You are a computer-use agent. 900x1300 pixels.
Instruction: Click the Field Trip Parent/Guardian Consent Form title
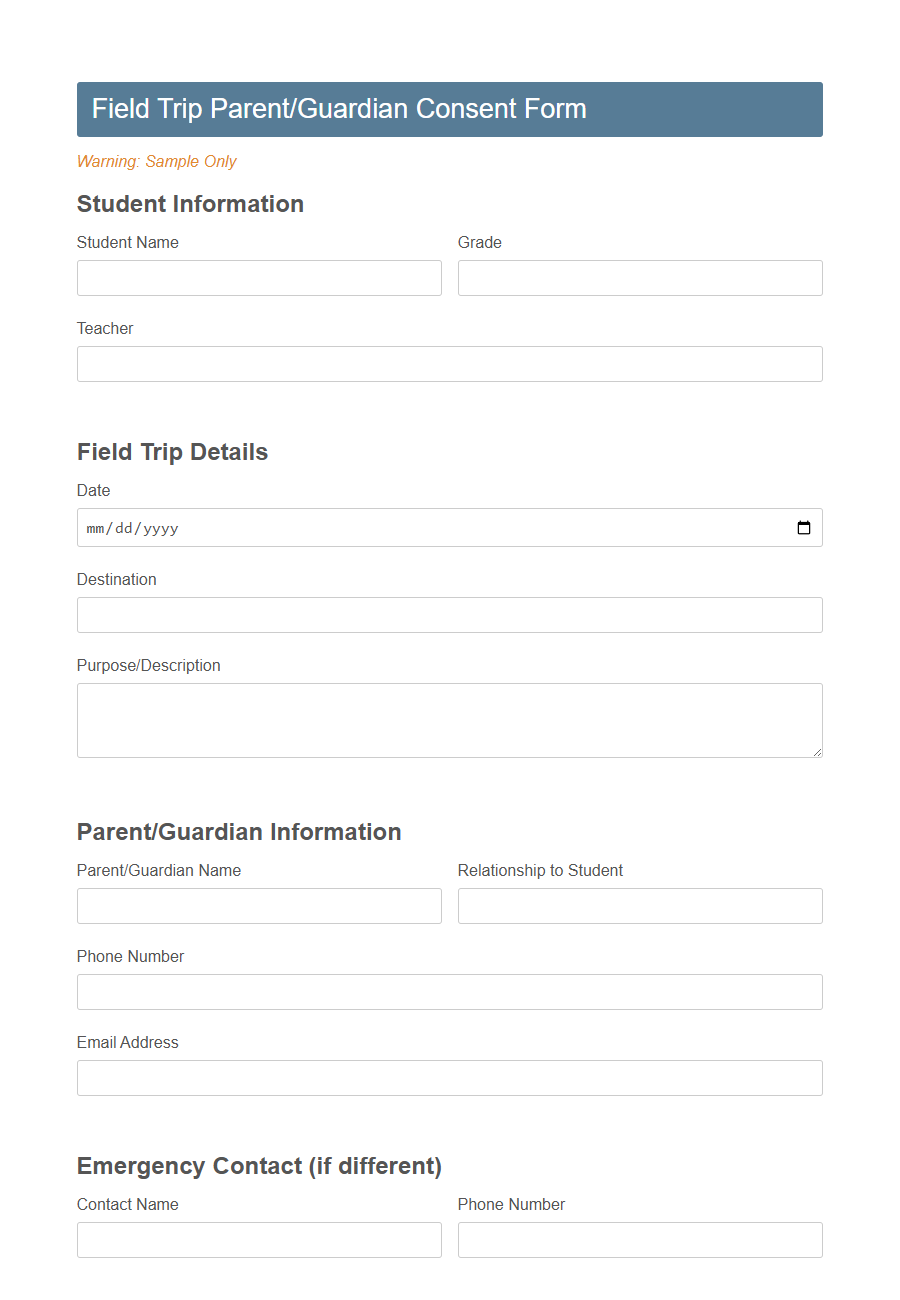coord(338,109)
